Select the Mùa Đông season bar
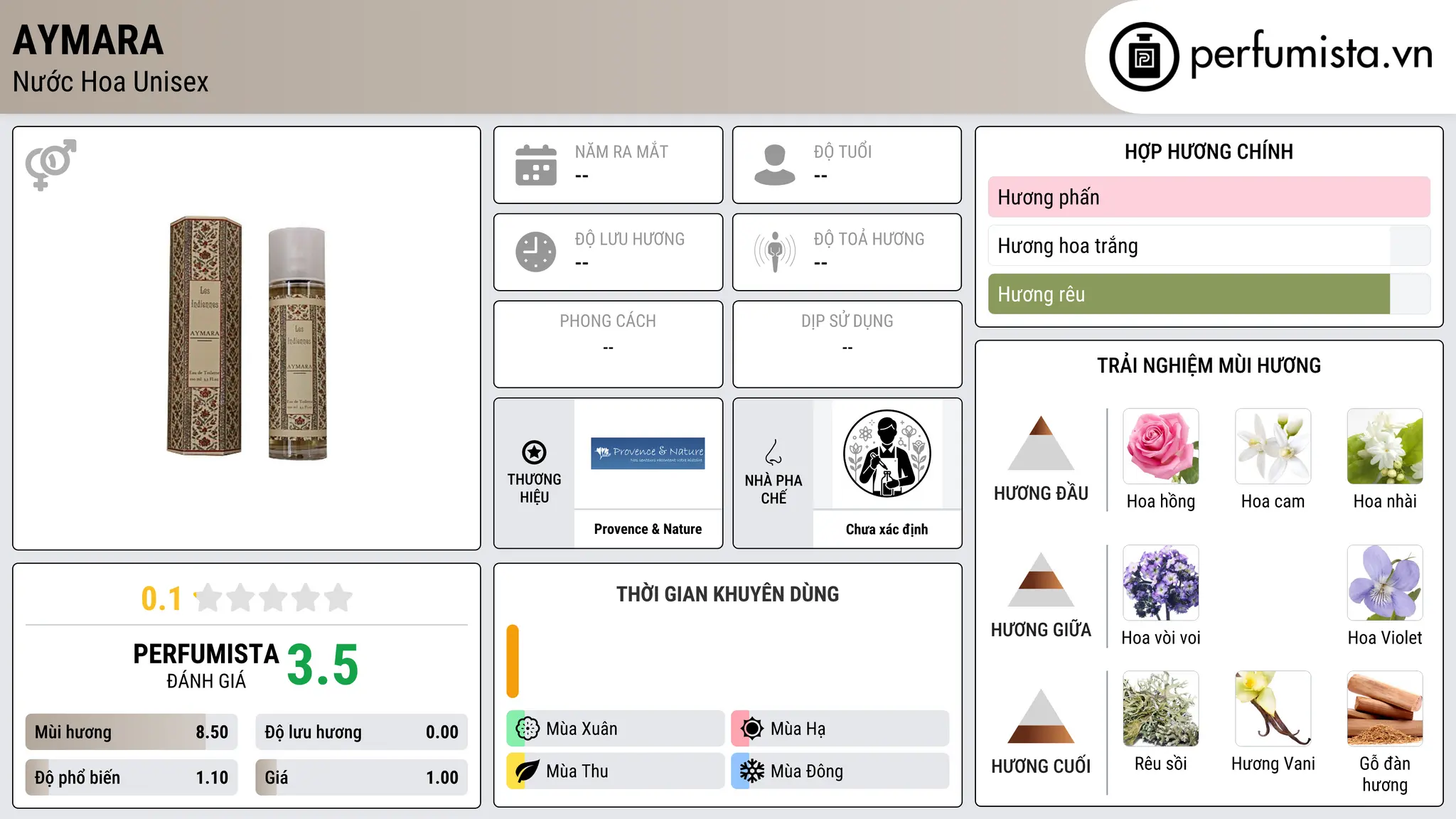 [x=840, y=771]
